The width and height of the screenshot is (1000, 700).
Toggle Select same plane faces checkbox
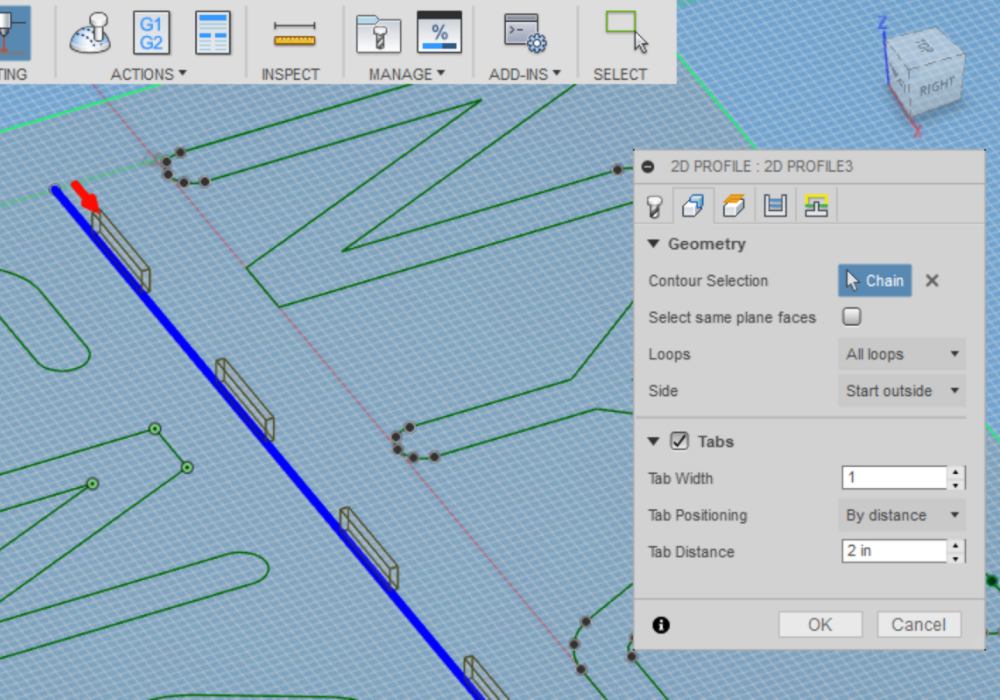851,316
